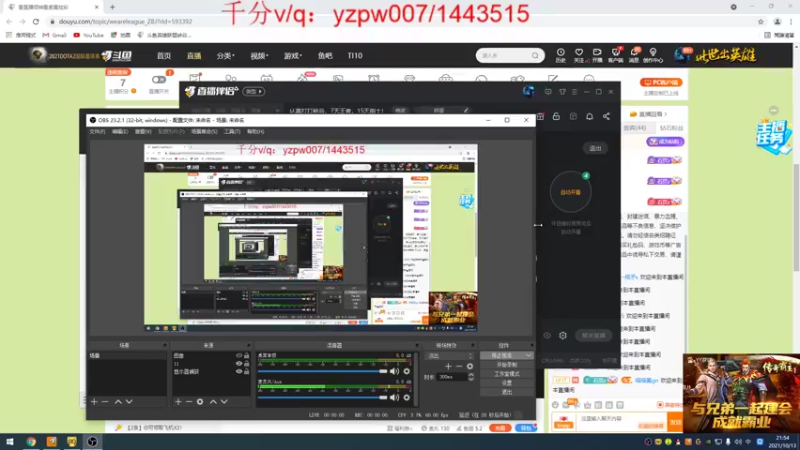Image resolution: width=800 pixels, height=450 pixels.
Task: Undock the OBS mixer panel
Action: [x=417, y=345]
